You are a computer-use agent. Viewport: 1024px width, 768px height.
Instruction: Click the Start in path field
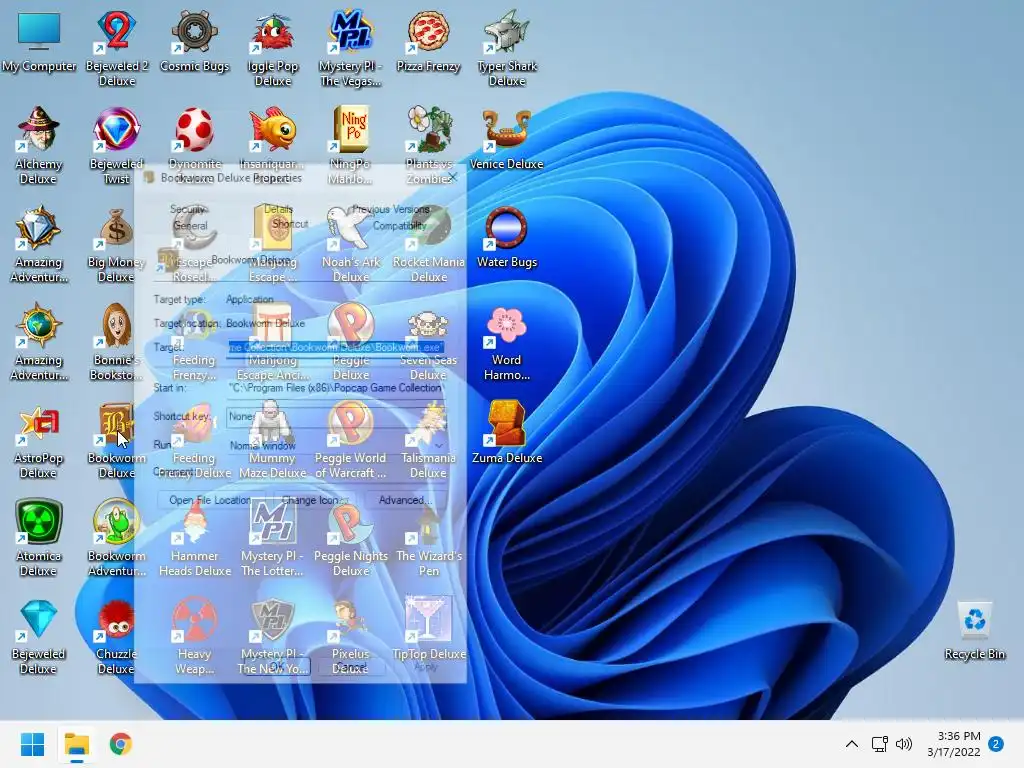point(336,388)
